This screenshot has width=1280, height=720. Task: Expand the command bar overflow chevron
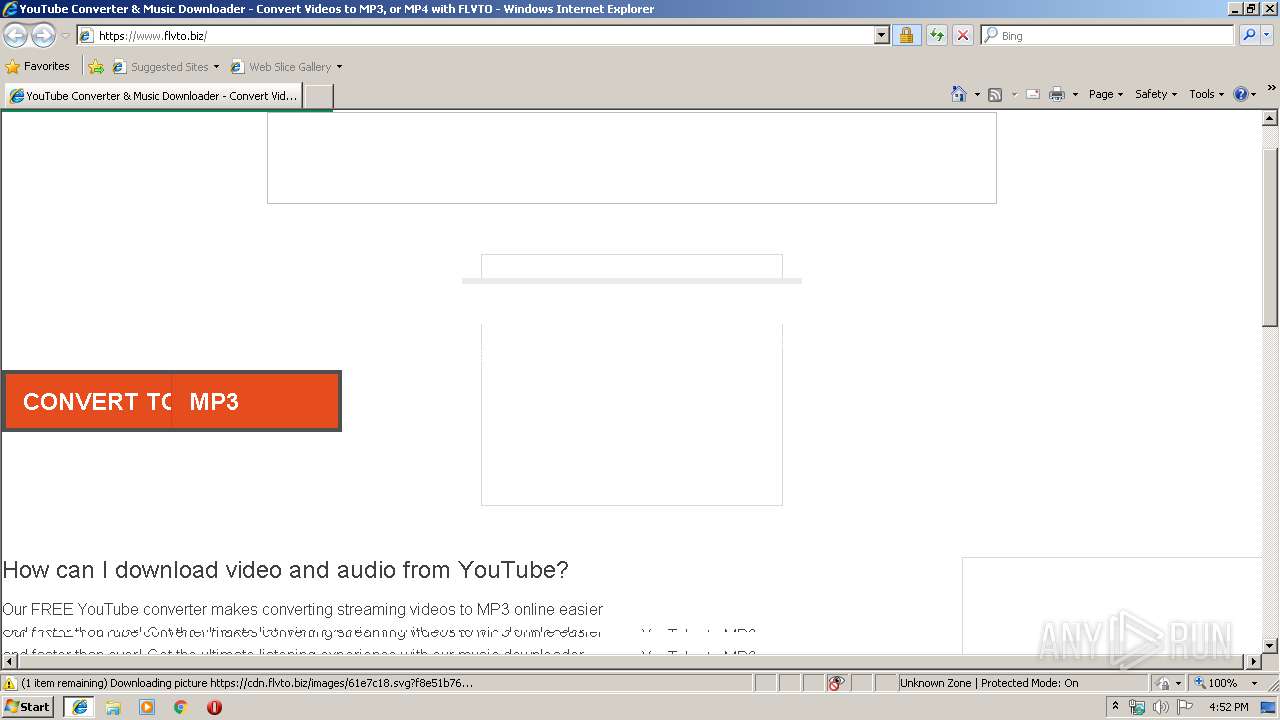1271,88
